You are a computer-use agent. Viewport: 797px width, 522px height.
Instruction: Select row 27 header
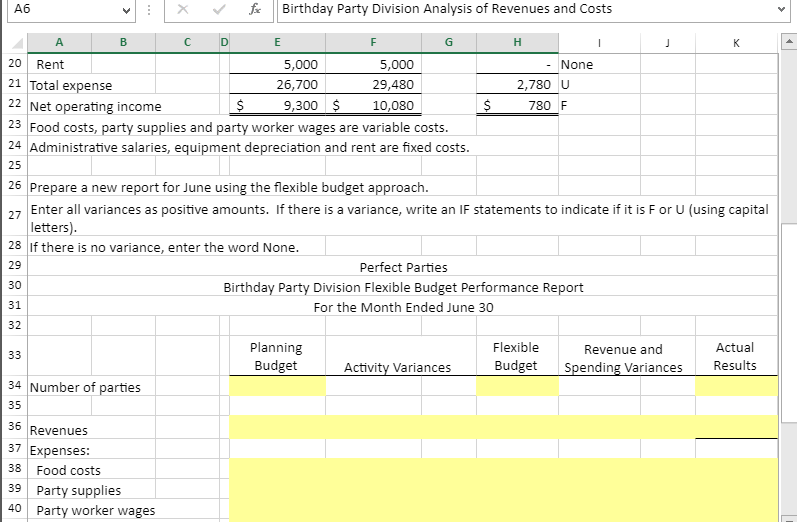tap(15, 216)
